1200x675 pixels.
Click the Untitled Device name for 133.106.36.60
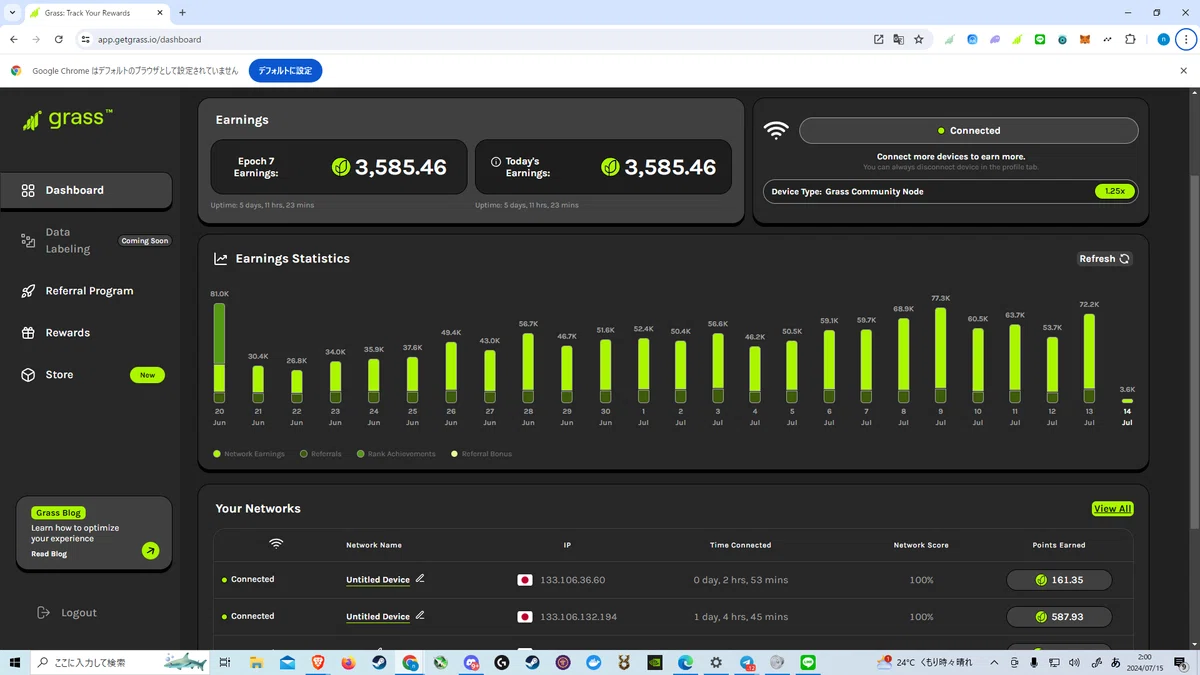coord(378,580)
